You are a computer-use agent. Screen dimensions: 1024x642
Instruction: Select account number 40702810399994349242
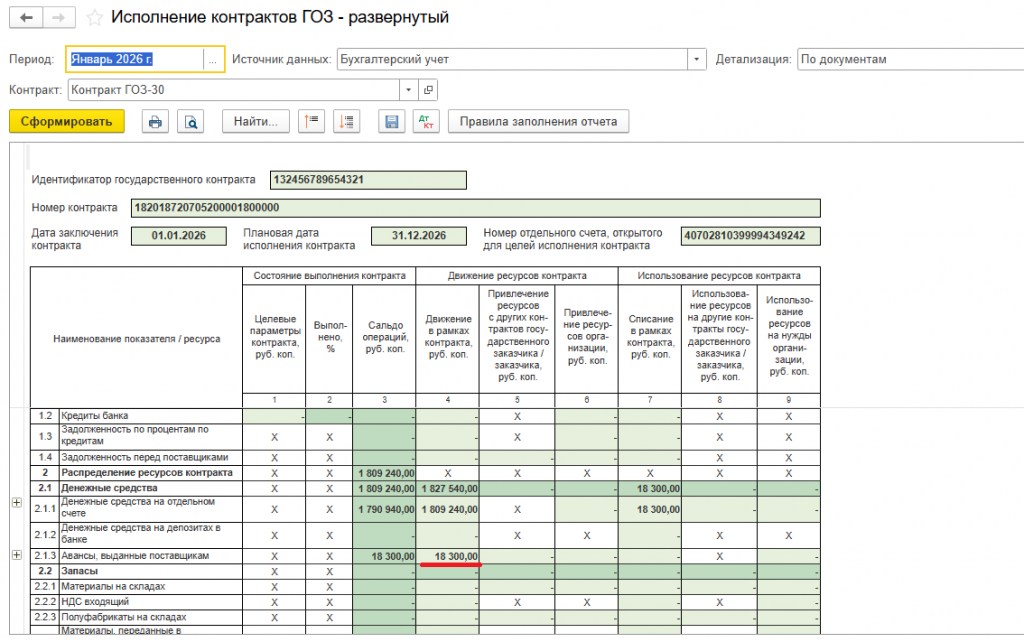750,236
